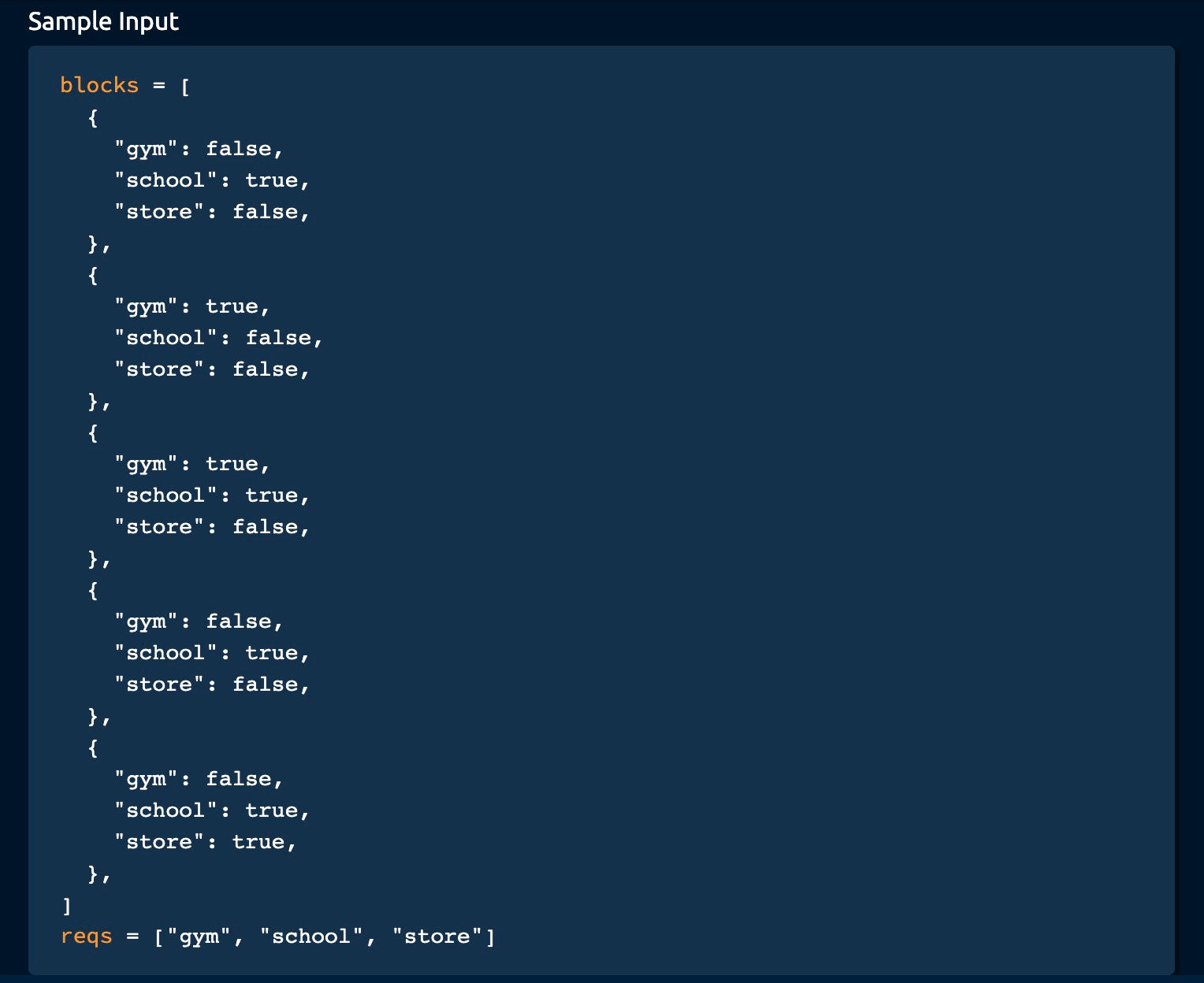Click "gym" string in the reqs array
Screen dimensions: 1204x983
199,937
